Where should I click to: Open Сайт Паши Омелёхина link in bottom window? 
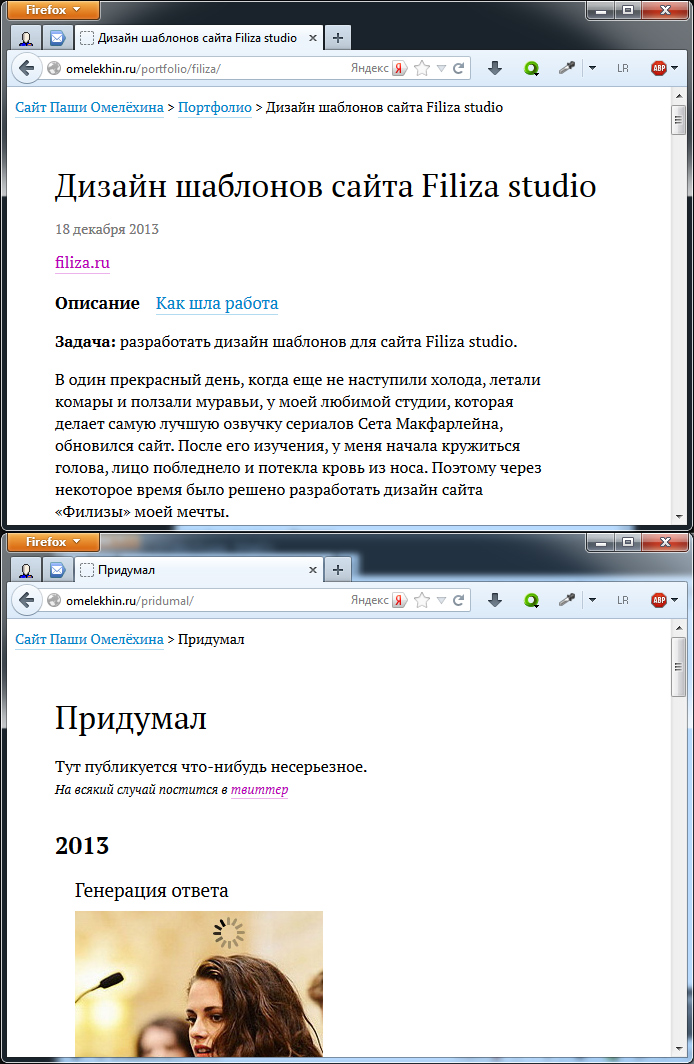click(x=90, y=639)
